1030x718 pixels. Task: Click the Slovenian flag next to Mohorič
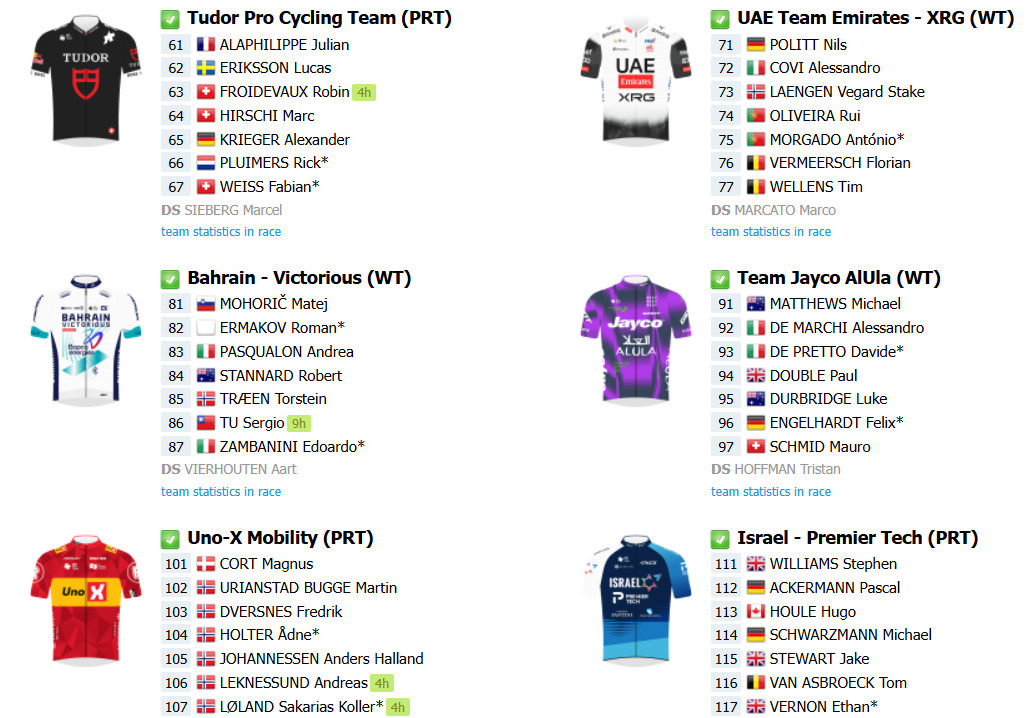[206, 304]
